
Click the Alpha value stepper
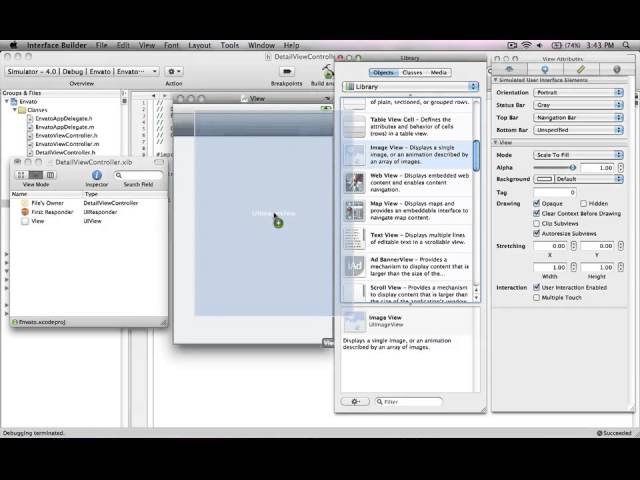[x=620, y=167]
